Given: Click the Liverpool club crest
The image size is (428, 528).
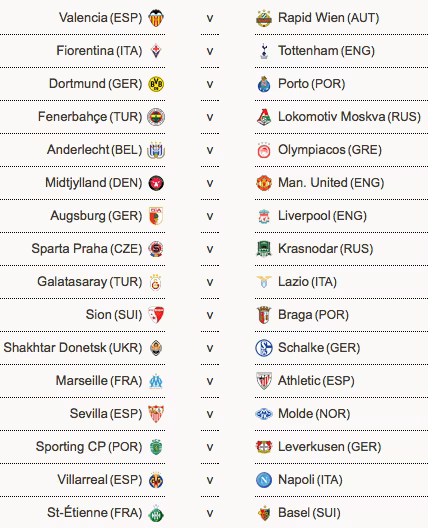Looking at the screenshot, I should [x=264, y=216].
